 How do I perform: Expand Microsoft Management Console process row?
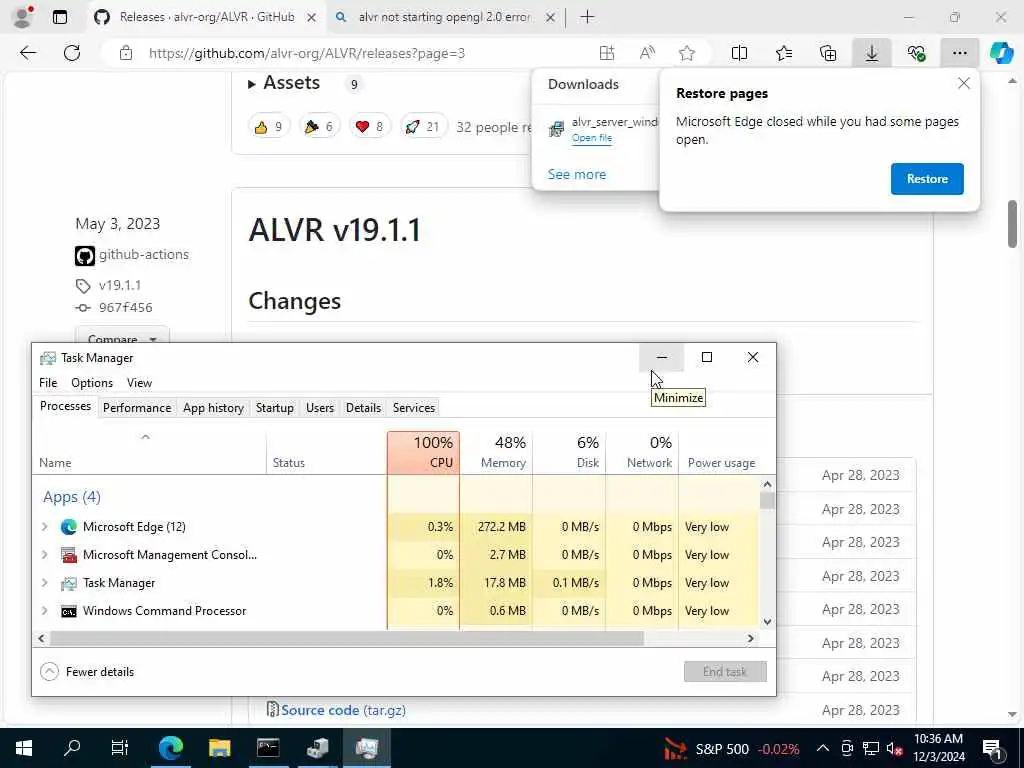44,554
